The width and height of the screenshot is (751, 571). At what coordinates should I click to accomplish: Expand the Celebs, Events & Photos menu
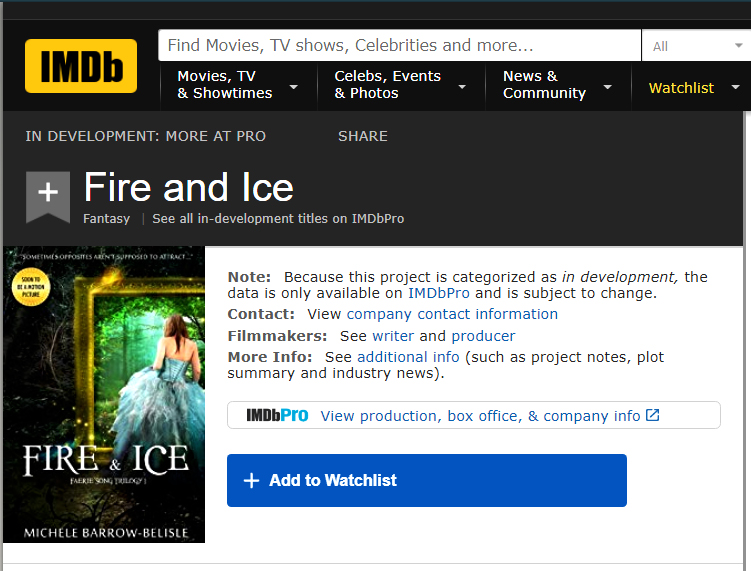[399, 85]
